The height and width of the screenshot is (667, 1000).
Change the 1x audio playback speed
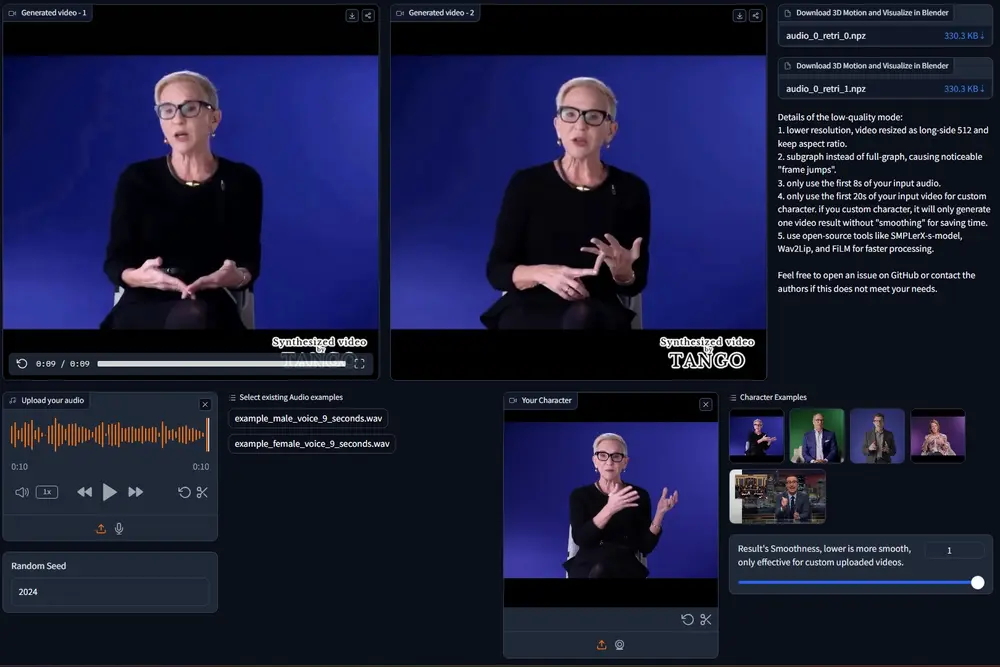47,492
